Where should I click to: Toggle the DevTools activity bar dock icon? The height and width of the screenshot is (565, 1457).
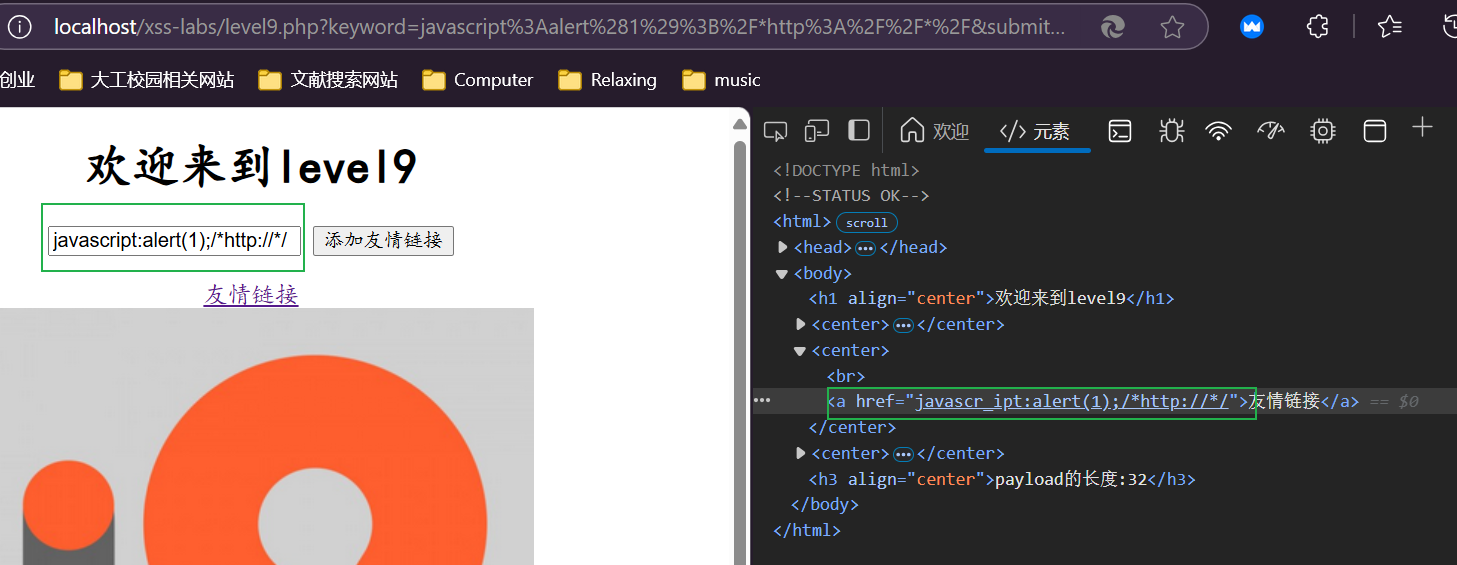(859, 131)
